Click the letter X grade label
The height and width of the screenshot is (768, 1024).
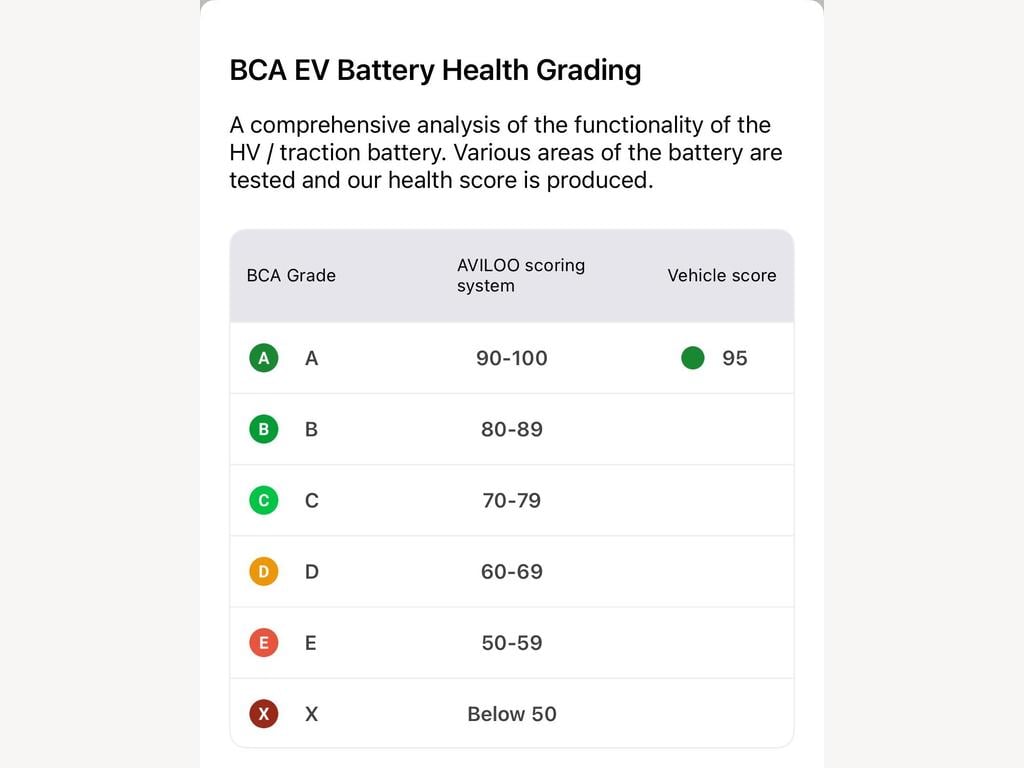tap(312, 714)
